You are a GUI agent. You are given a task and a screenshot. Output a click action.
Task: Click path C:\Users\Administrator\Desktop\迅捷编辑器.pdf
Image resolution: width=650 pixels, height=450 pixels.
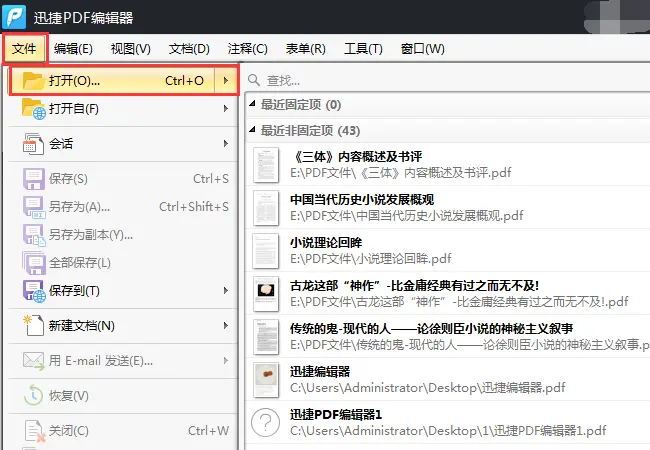tap(428, 388)
